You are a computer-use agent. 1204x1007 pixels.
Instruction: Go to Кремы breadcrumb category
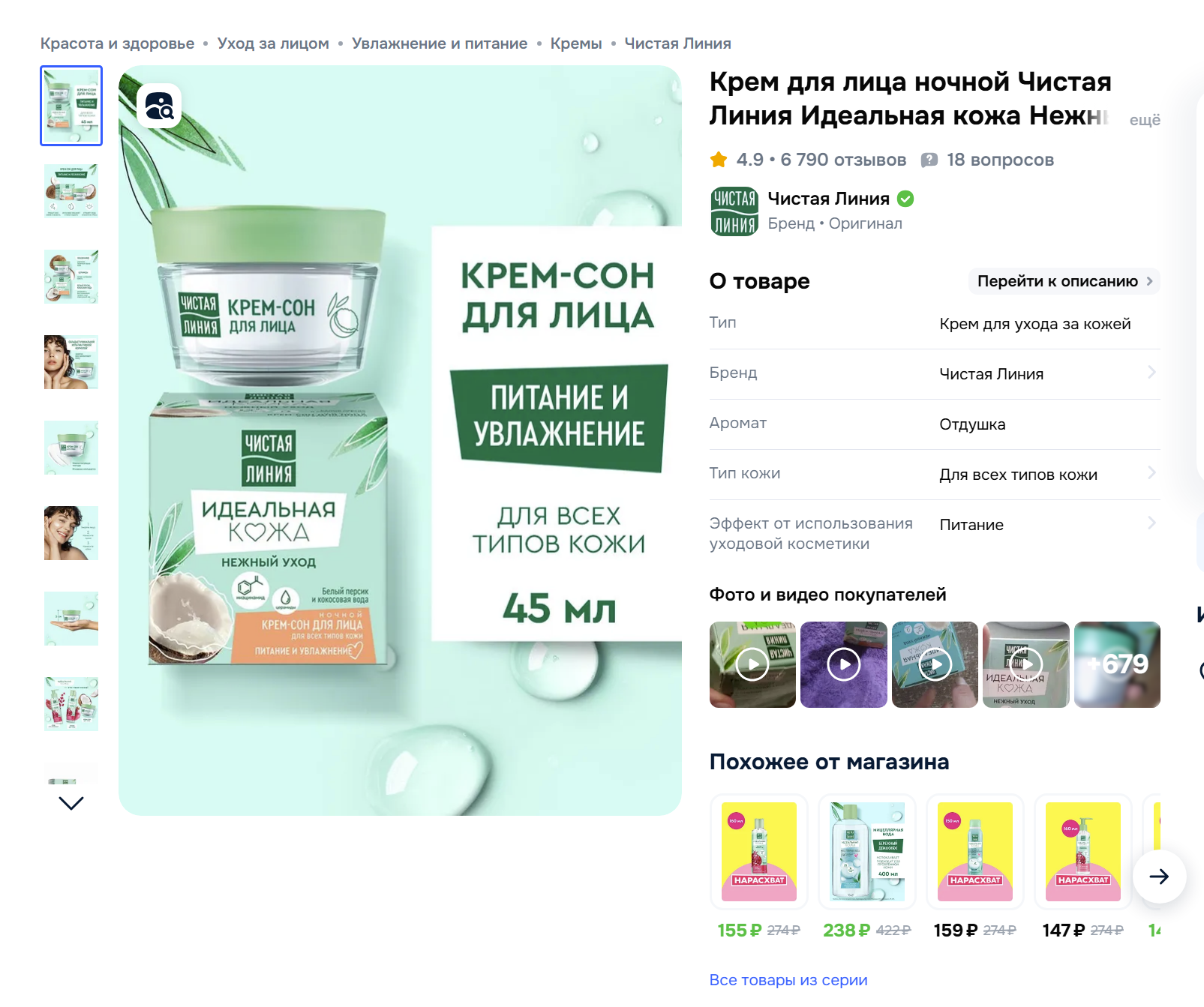tap(576, 43)
